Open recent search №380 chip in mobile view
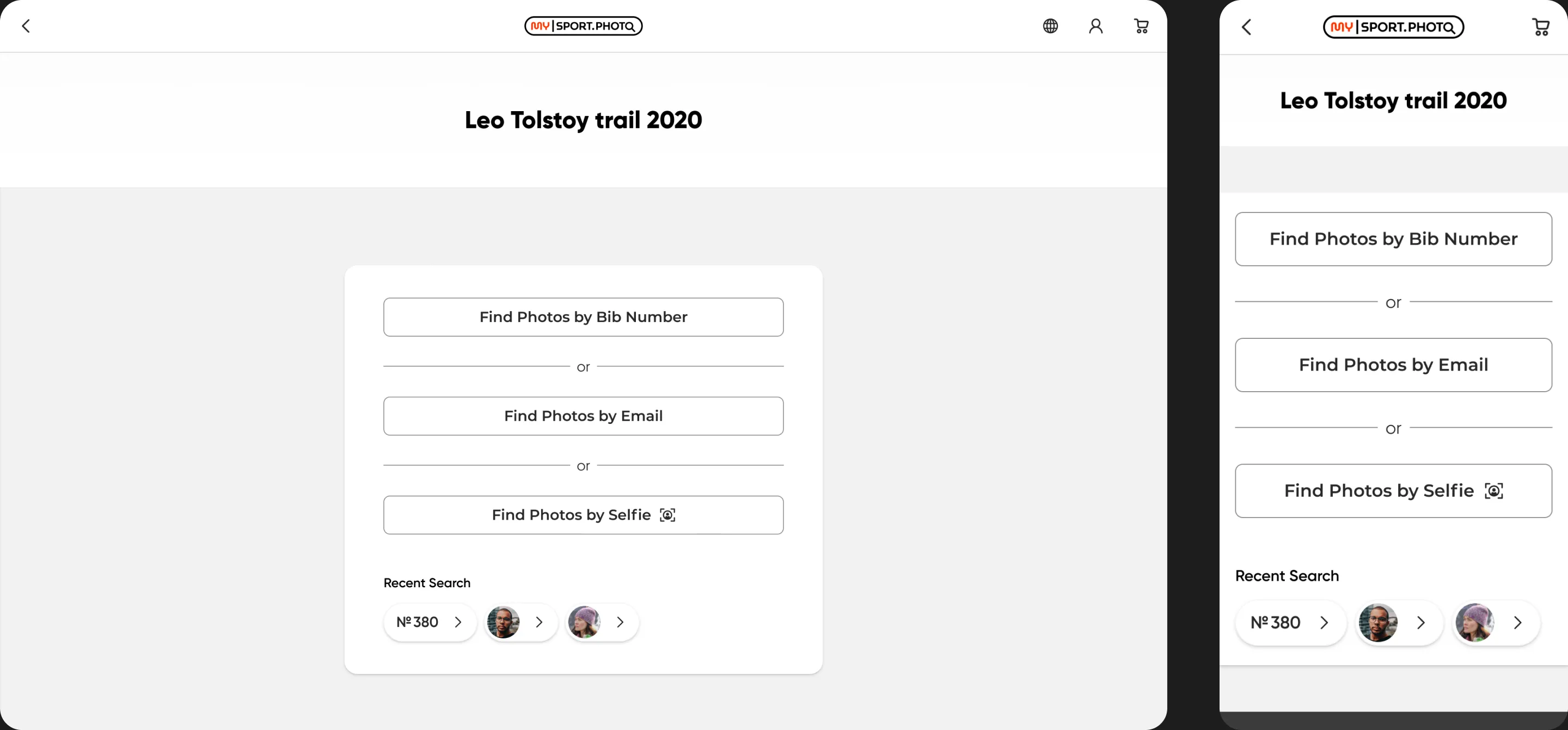 pyautogui.click(x=1290, y=623)
